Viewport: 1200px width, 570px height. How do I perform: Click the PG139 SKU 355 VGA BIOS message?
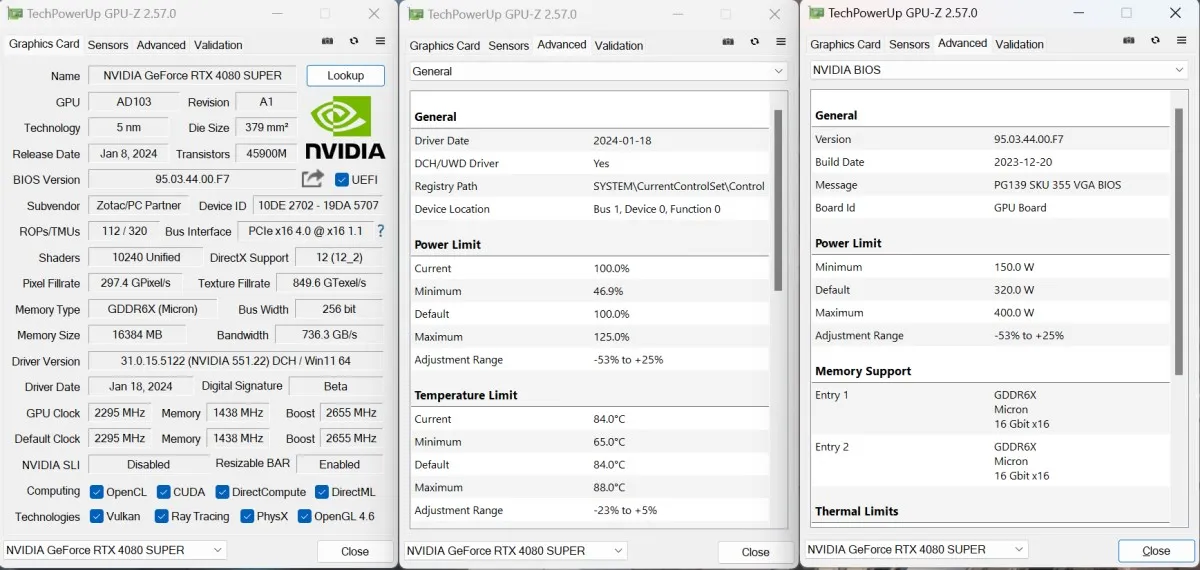pos(1058,185)
